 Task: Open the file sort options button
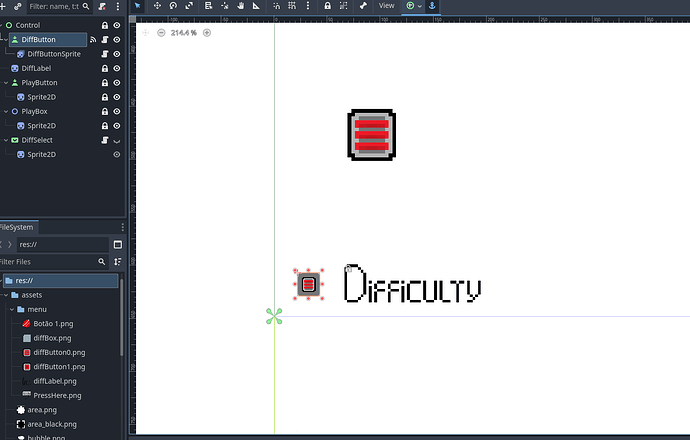click(x=117, y=262)
